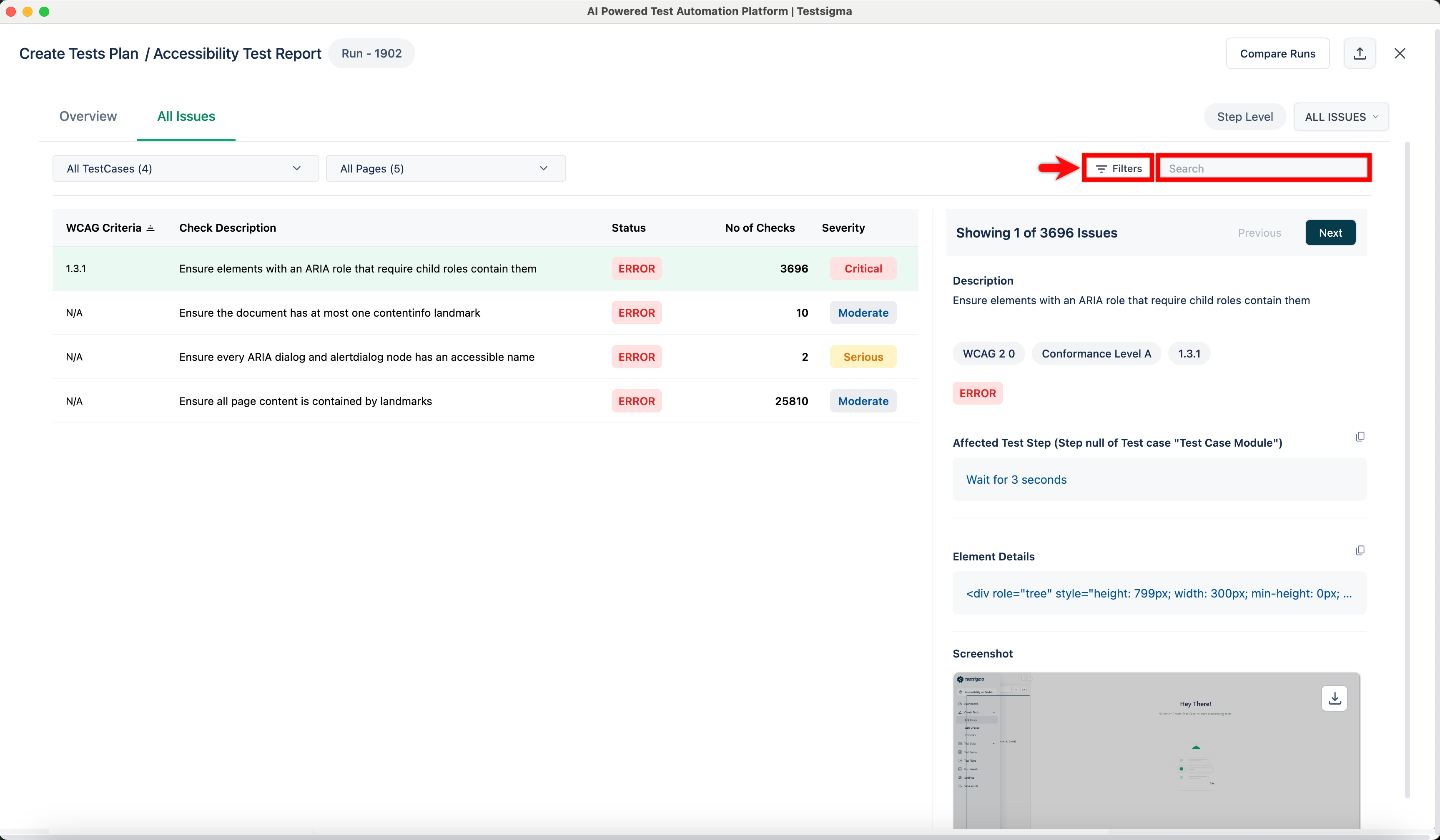This screenshot has width=1440, height=840.
Task: Select the All Issues tab
Action: click(x=186, y=116)
